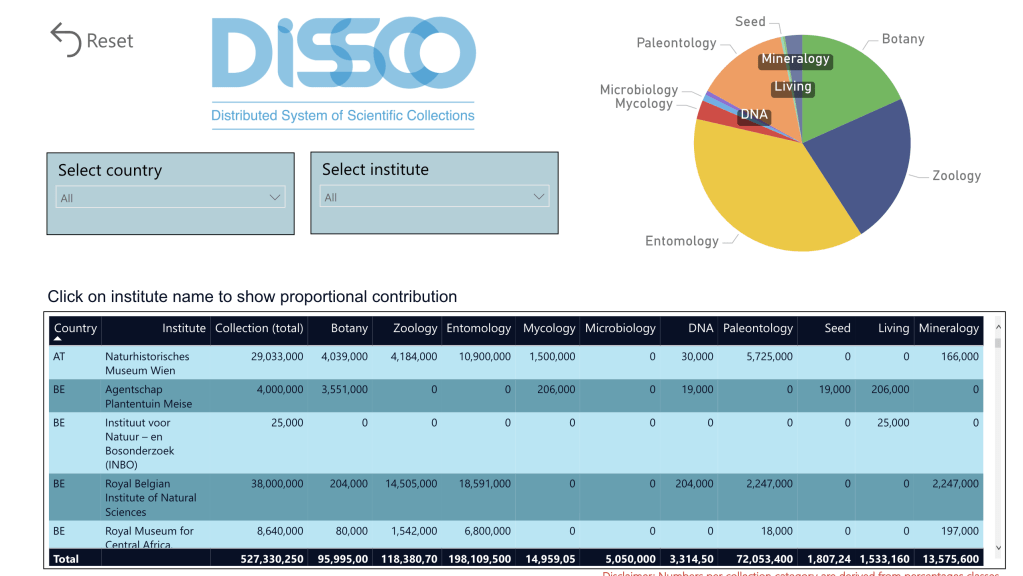Screen dimensions: 1023x576
Task: Sort the table by the Country column header
Action: click(x=74, y=328)
